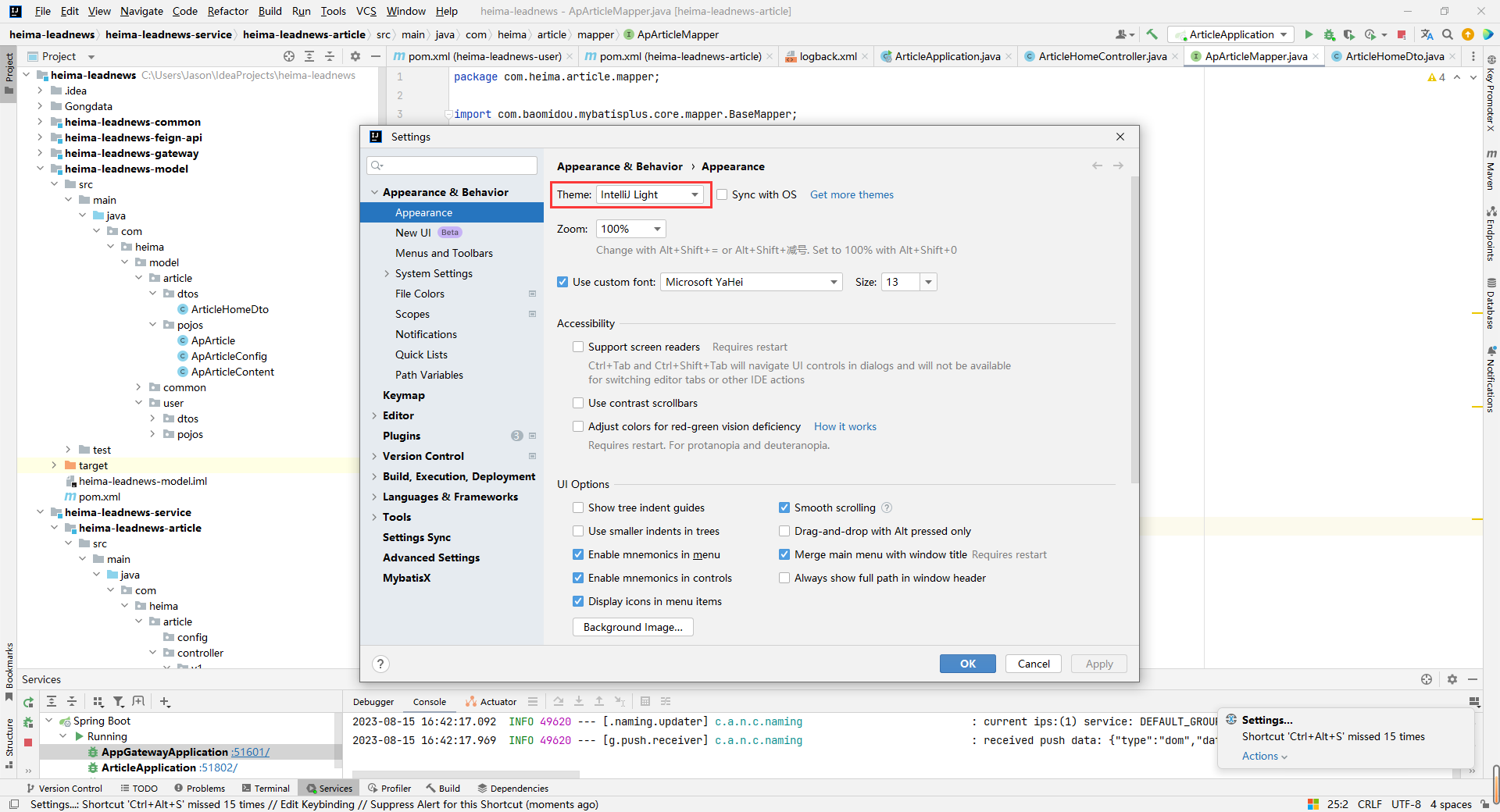Click the Rerun icon in Services panel

coord(28,702)
